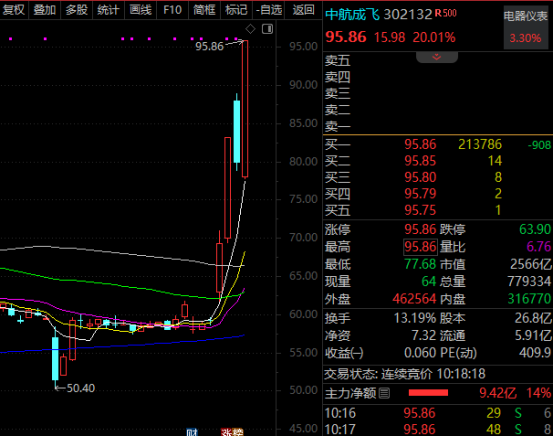Viewport: 554px width, 436px height.
Task: Open the 统计 statistics tool
Action: (108, 10)
